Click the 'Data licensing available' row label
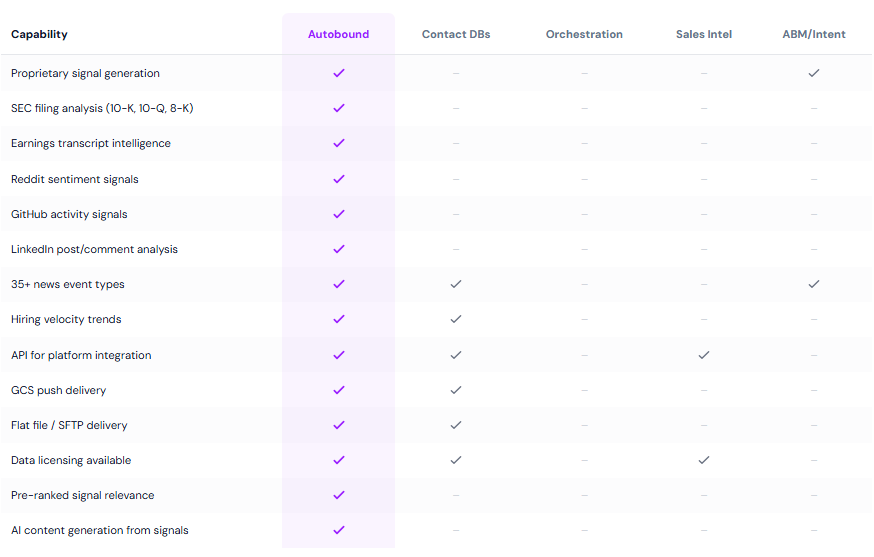The width and height of the screenshot is (874, 557). [71, 461]
